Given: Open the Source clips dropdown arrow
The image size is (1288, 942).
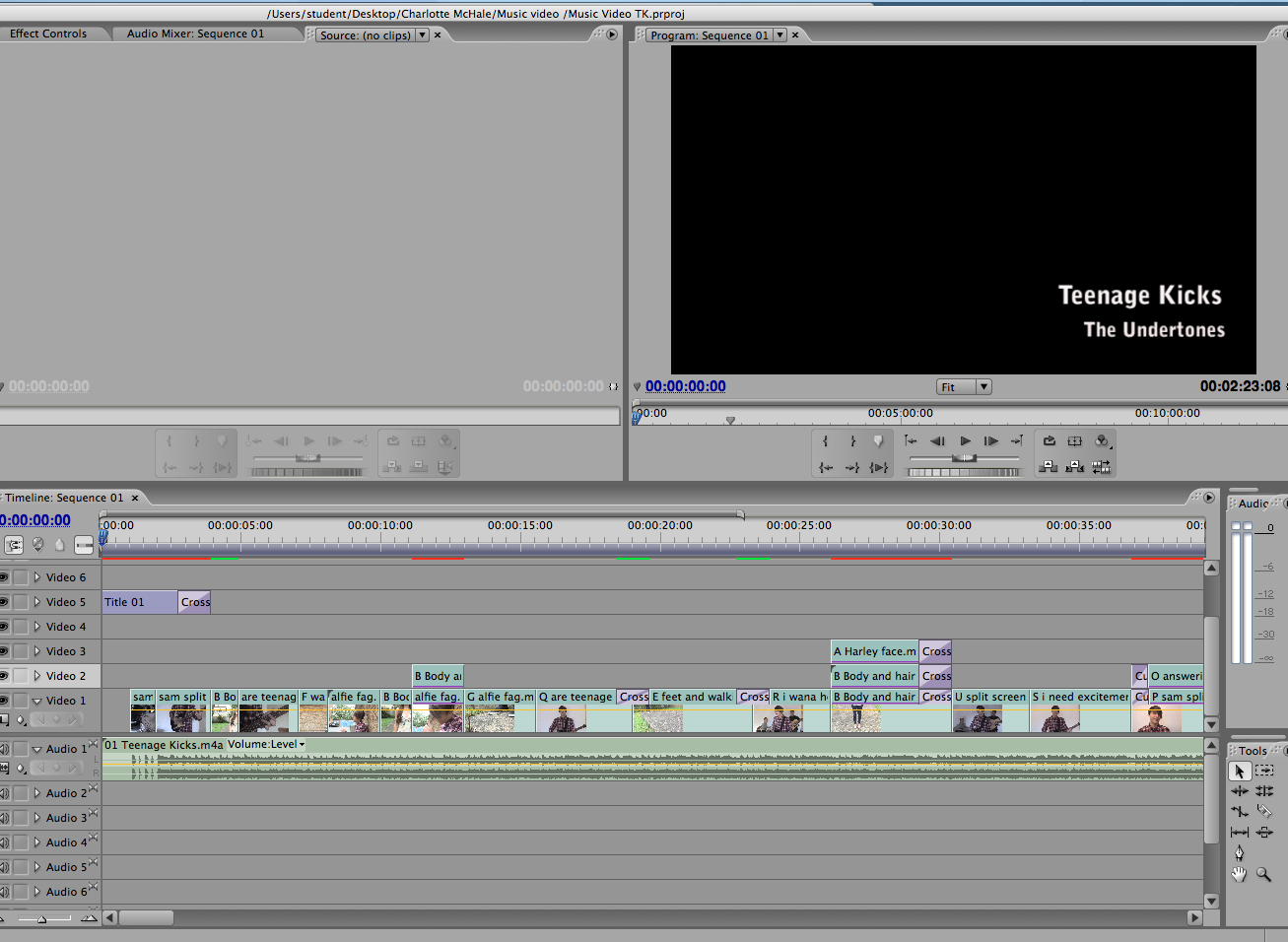Looking at the screenshot, I should coord(422,34).
